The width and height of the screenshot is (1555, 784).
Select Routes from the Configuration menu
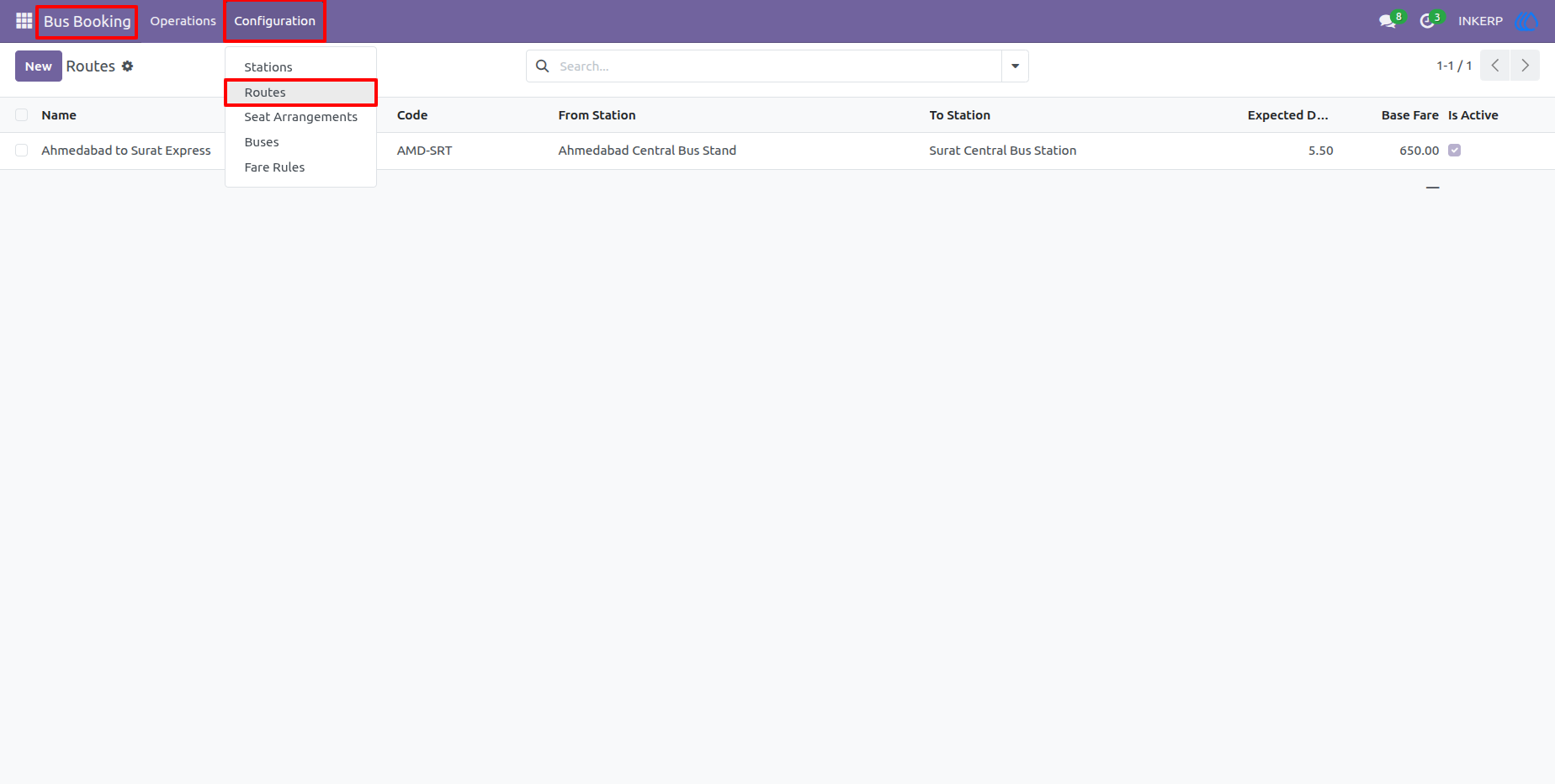point(300,93)
